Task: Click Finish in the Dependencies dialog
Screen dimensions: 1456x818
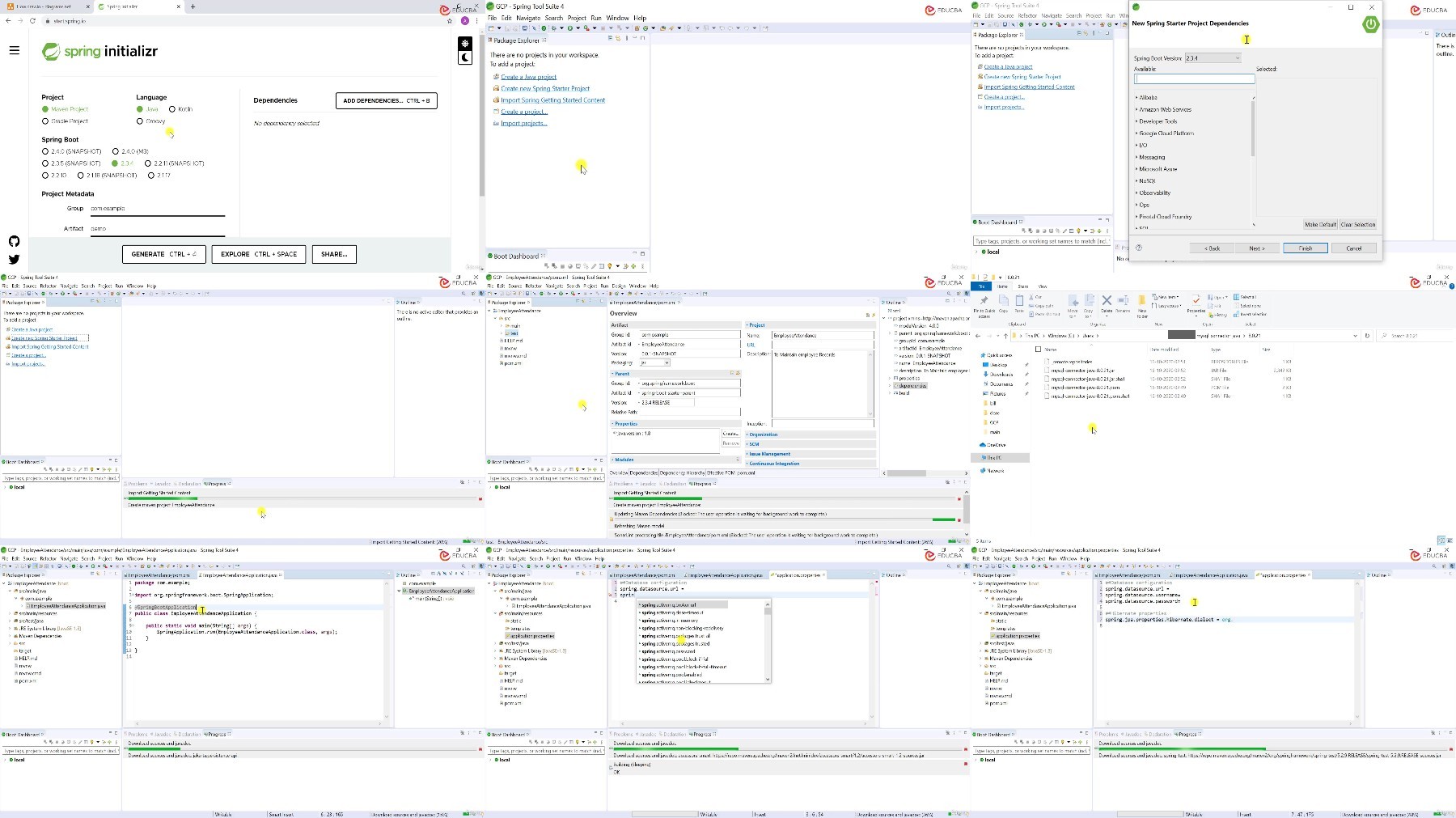Action: click(x=1306, y=248)
